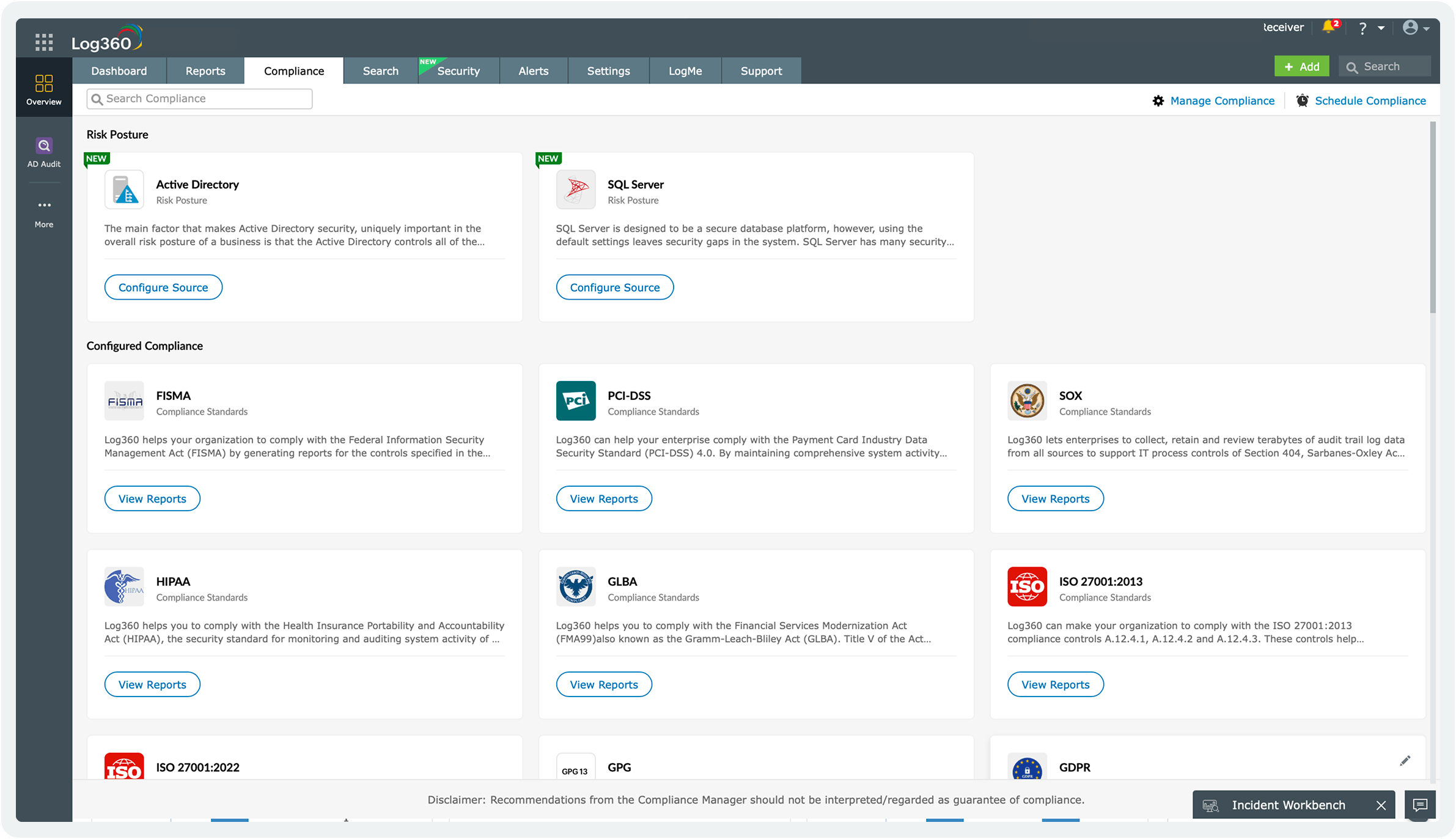Click the magnifier in Search Compliance box
The width and height of the screenshot is (1456, 839).
[97, 99]
